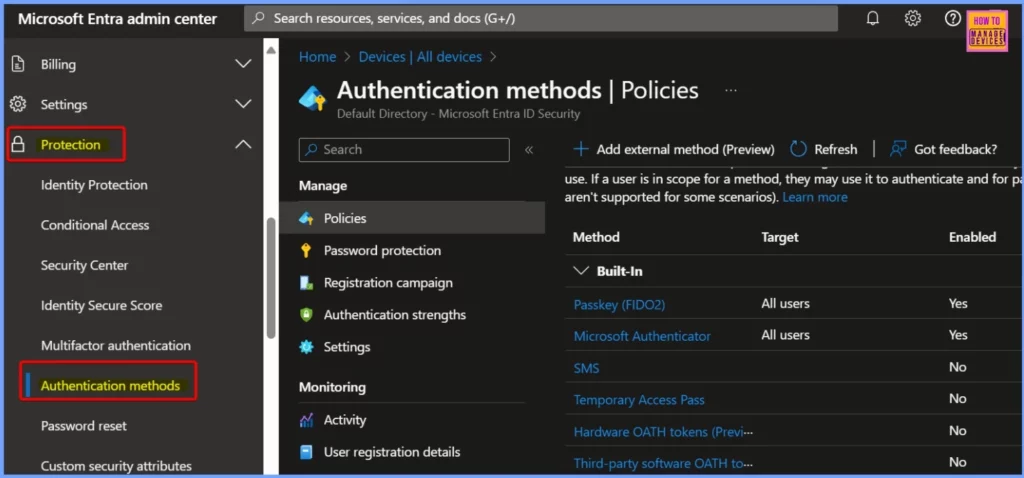Click the Settings gear icon in sidebar

click(18, 104)
